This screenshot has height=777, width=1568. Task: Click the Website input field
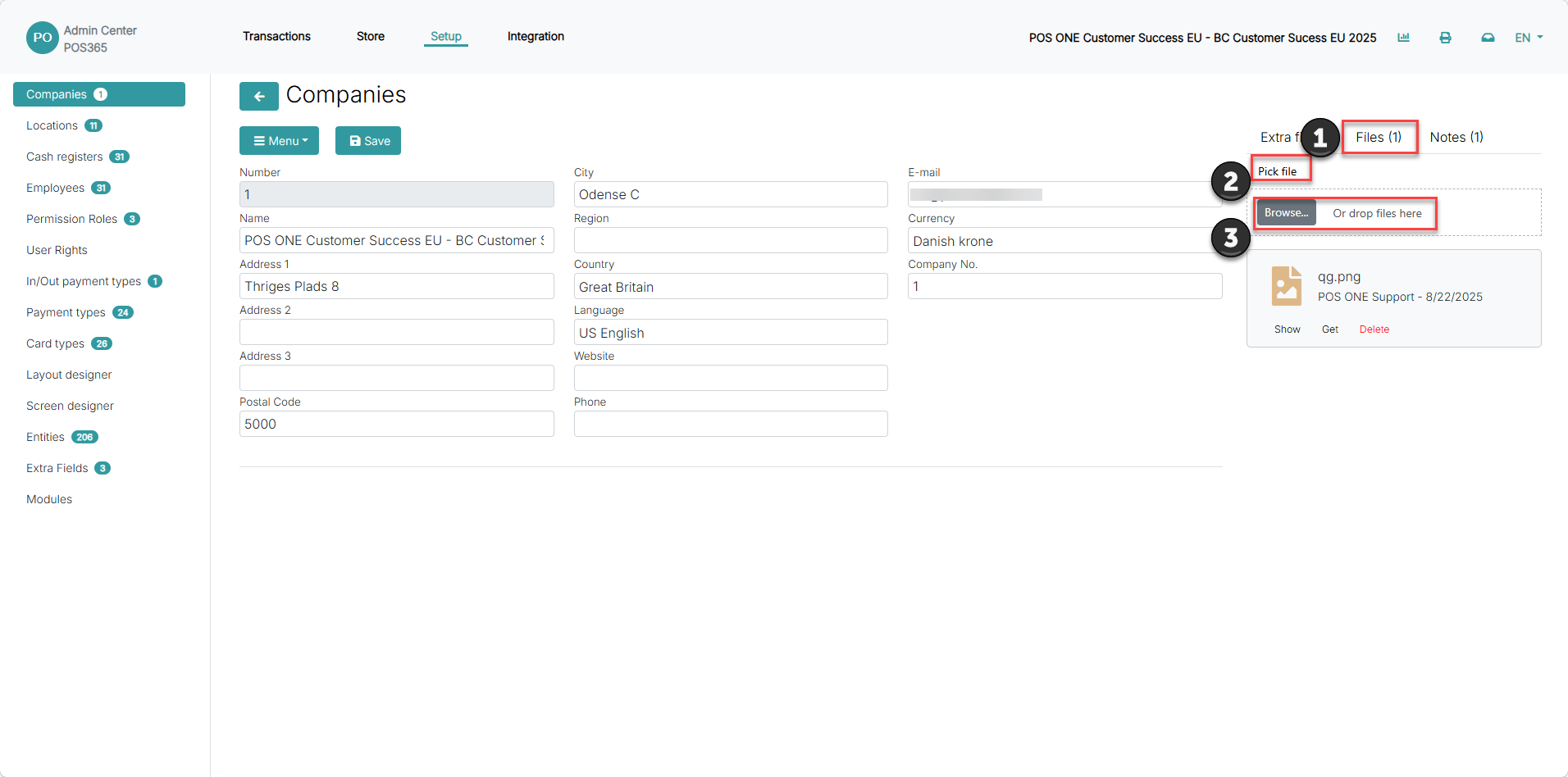click(731, 378)
